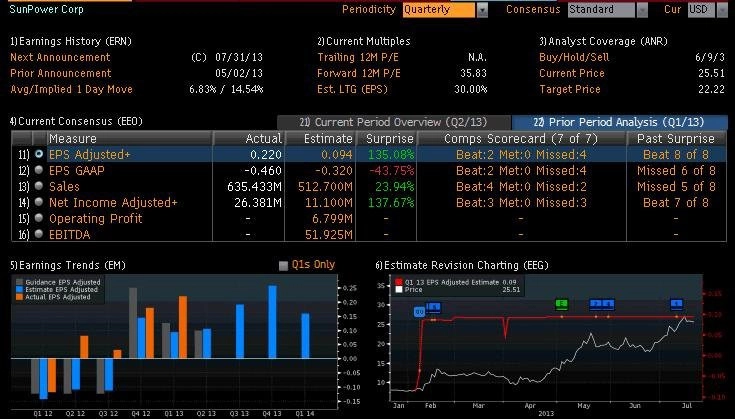Click the light-blue rounded marker near February
This screenshot has width=735, height=419.
[420, 312]
